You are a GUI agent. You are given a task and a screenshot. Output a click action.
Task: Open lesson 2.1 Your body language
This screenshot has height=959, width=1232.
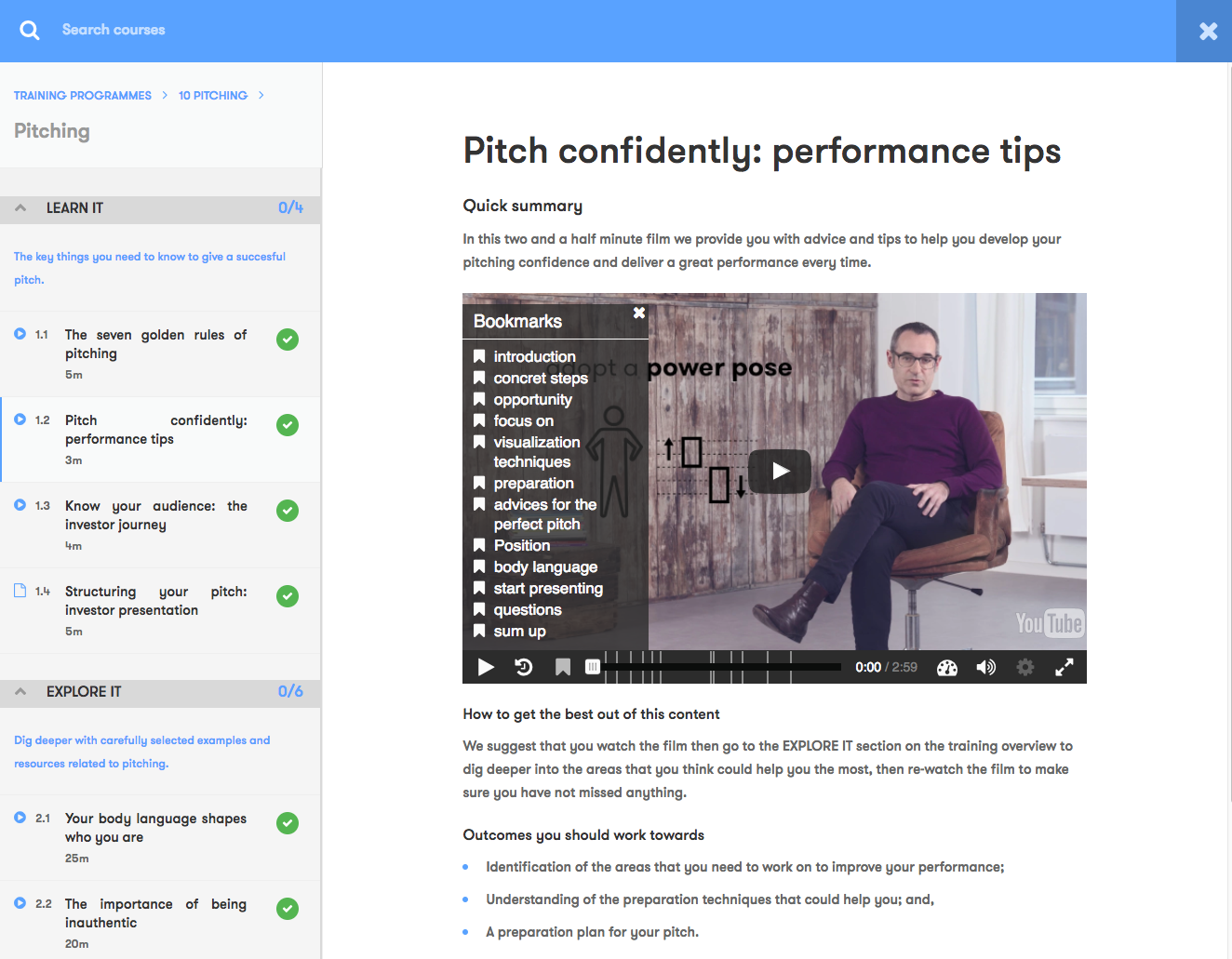tap(161, 838)
